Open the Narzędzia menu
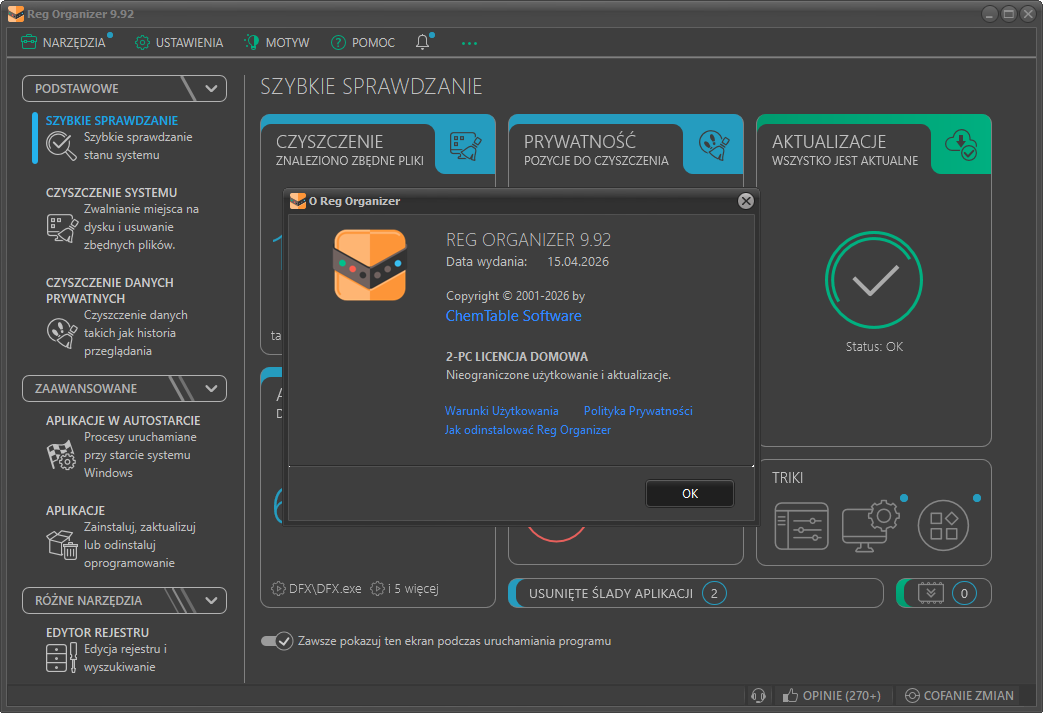The height and width of the screenshot is (713, 1043). coord(65,43)
